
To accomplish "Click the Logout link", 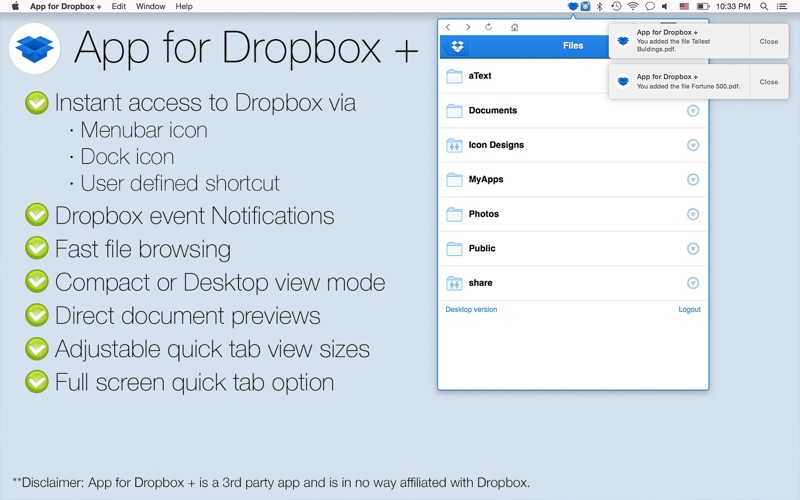I will 689,309.
